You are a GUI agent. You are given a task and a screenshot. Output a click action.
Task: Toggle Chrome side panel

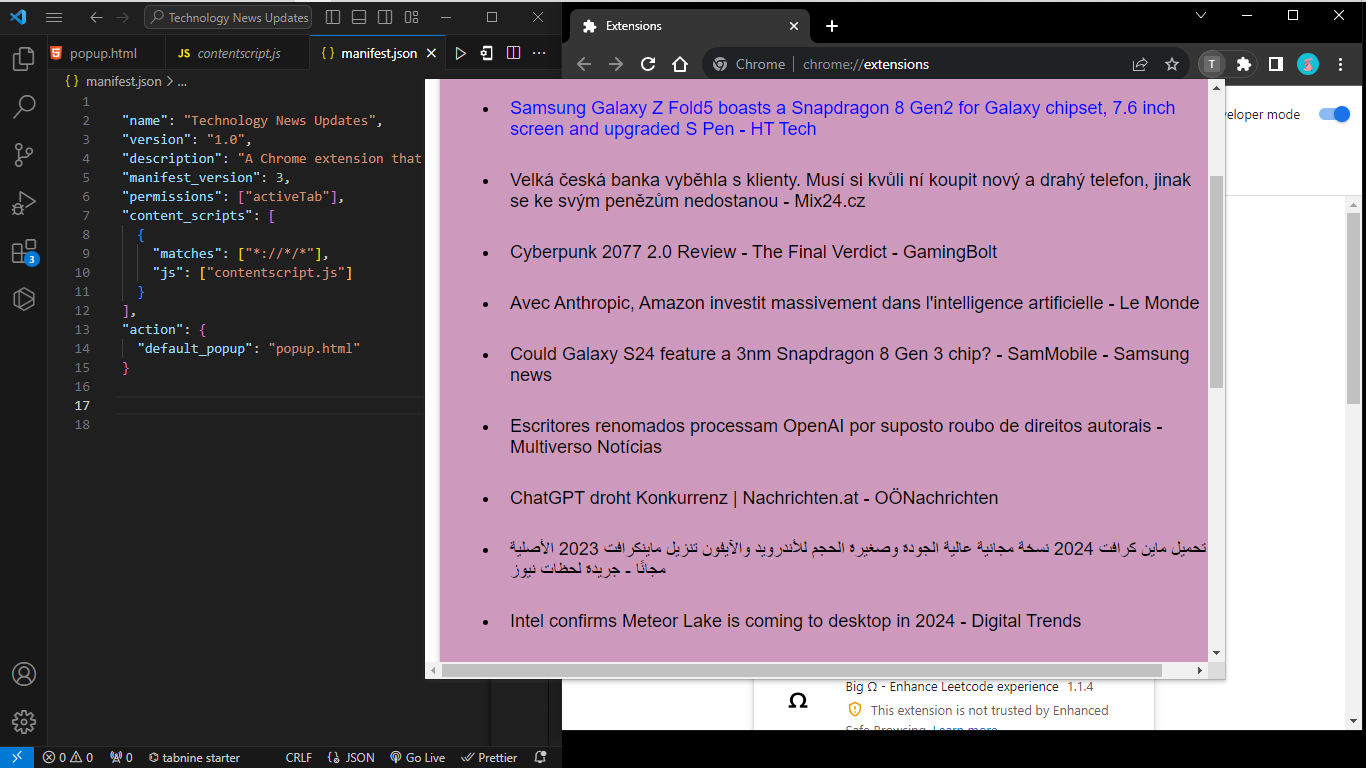click(1276, 64)
